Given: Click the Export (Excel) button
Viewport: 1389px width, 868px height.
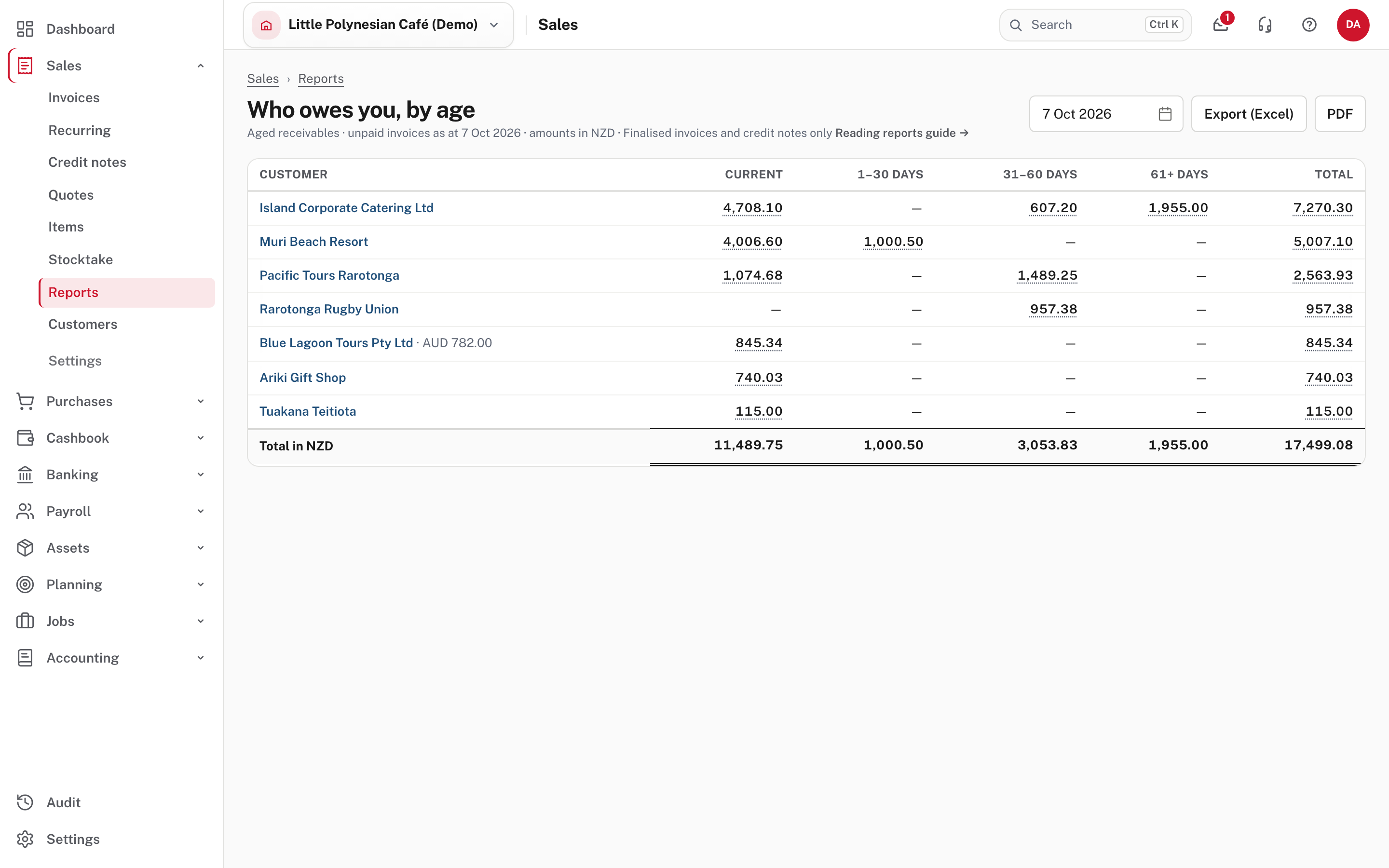Looking at the screenshot, I should [x=1249, y=114].
